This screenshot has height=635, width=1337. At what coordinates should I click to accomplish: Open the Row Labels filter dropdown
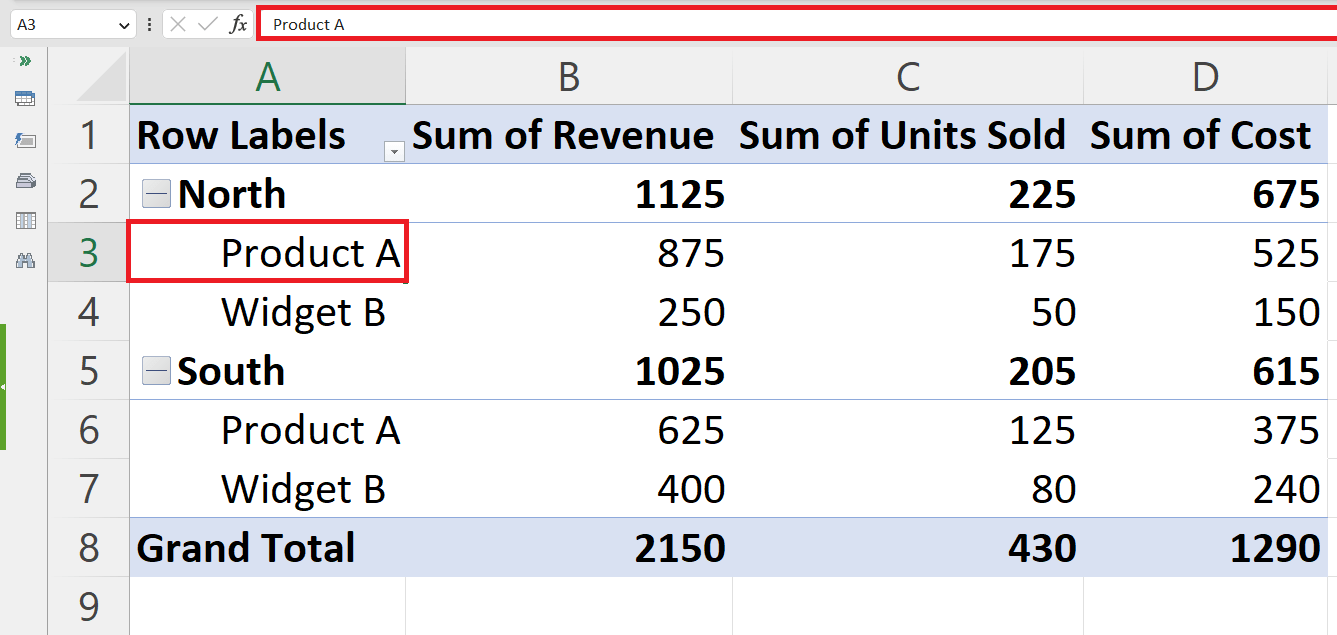394,150
